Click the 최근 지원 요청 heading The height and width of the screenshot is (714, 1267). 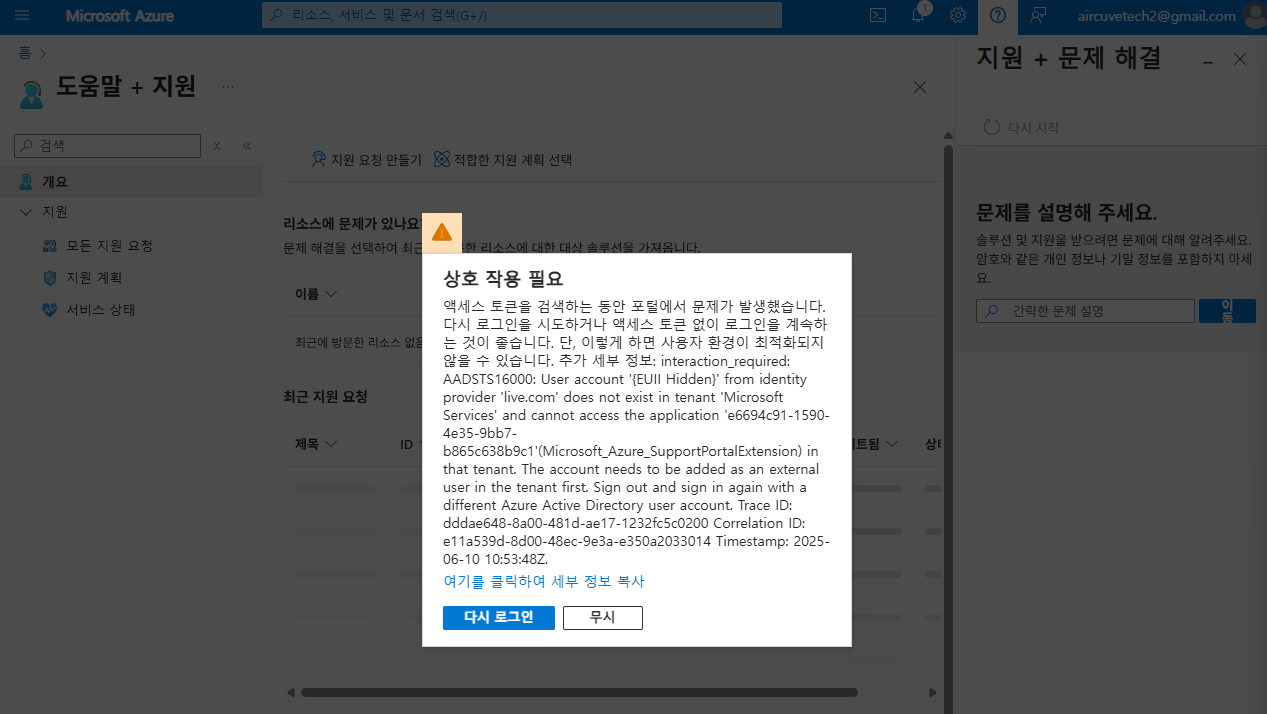coord(325,397)
